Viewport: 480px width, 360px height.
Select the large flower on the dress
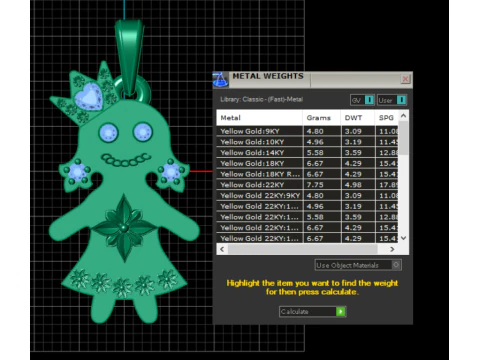pyautogui.click(x=124, y=228)
